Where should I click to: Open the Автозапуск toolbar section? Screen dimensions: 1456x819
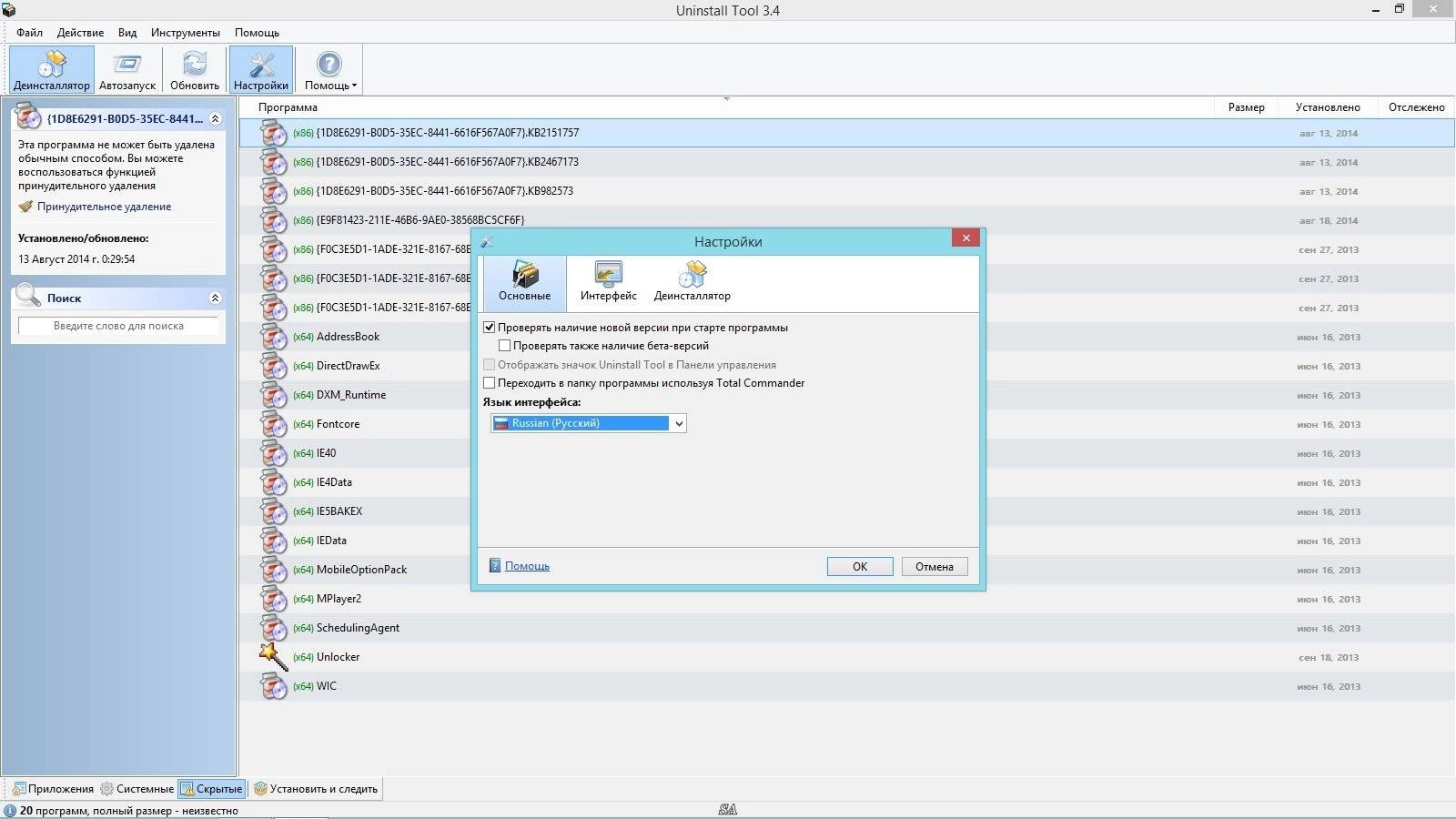point(127,70)
